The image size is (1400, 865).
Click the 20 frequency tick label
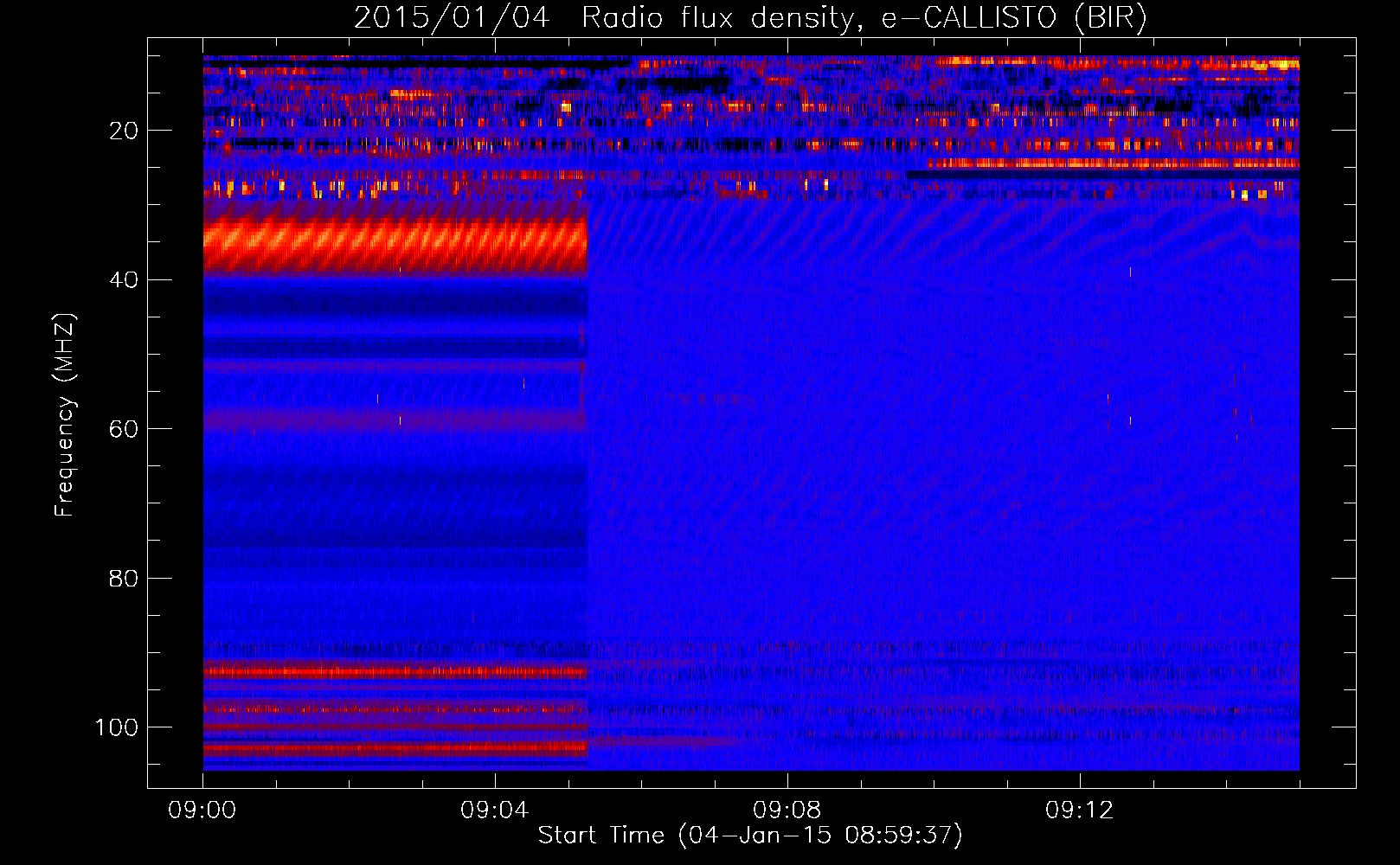[x=124, y=131]
